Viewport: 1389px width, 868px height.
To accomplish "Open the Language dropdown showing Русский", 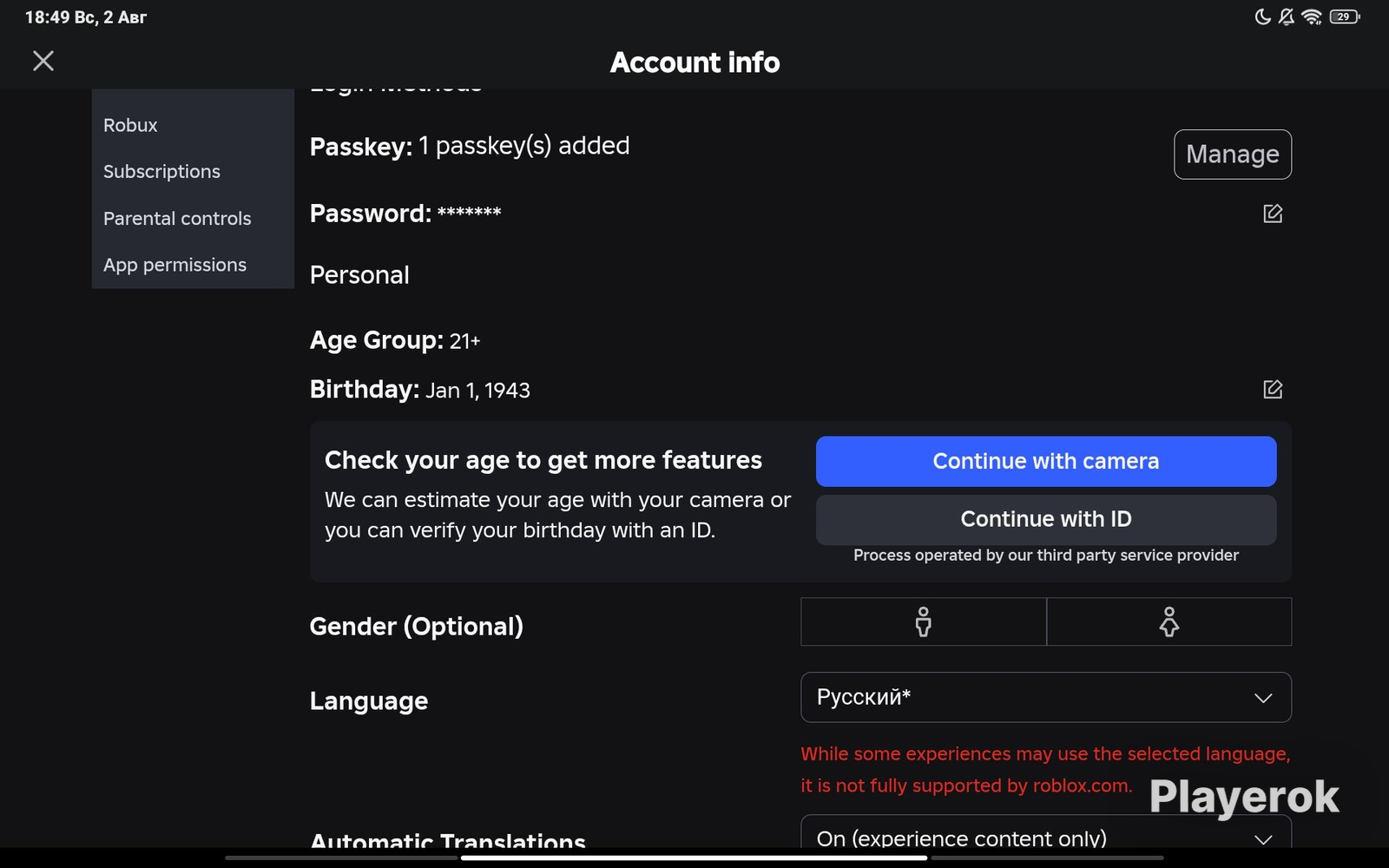I will coord(1046,697).
